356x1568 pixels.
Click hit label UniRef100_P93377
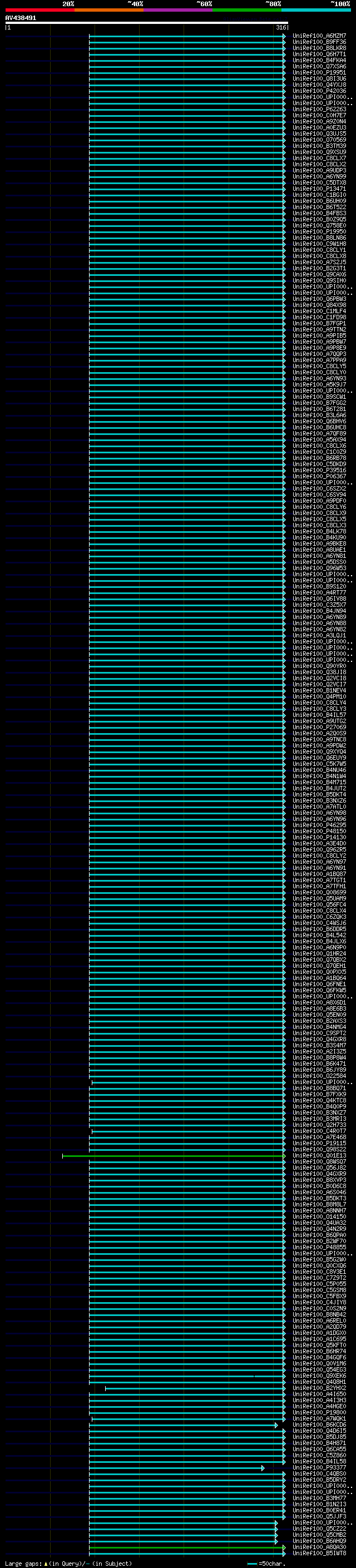[x=319, y=1467]
